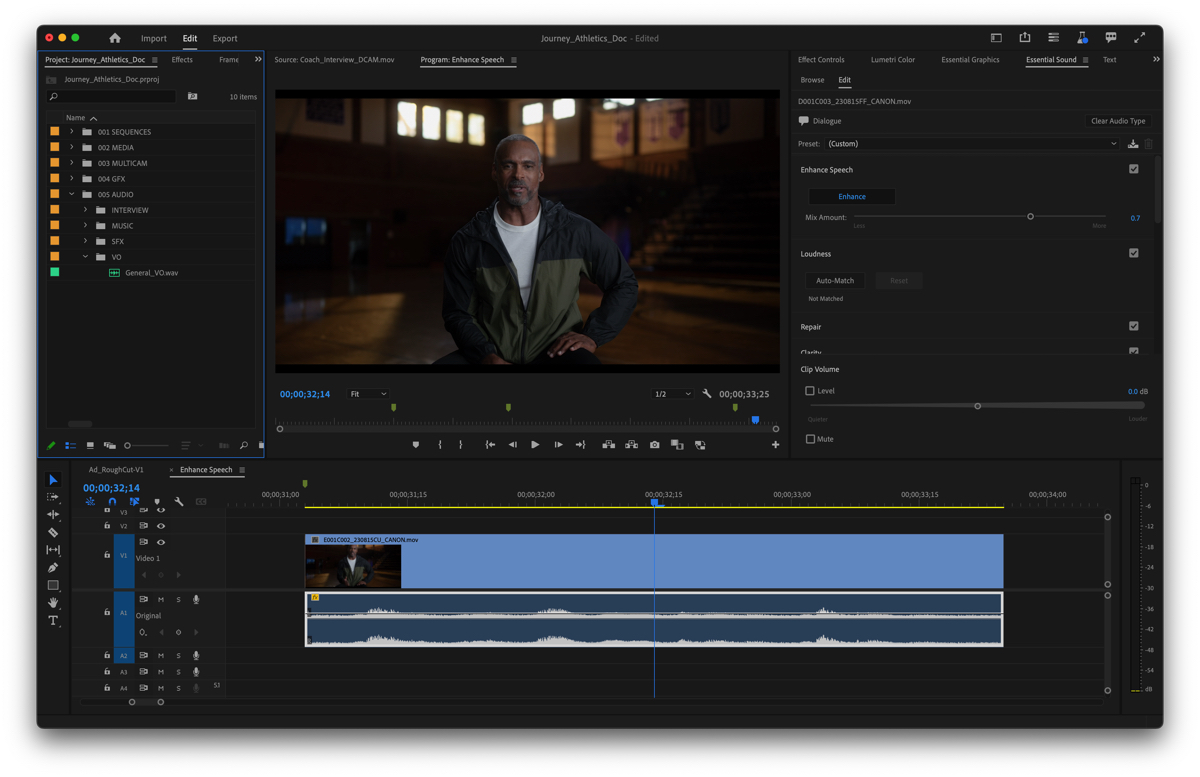Choose the Hand tool

click(x=53, y=603)
